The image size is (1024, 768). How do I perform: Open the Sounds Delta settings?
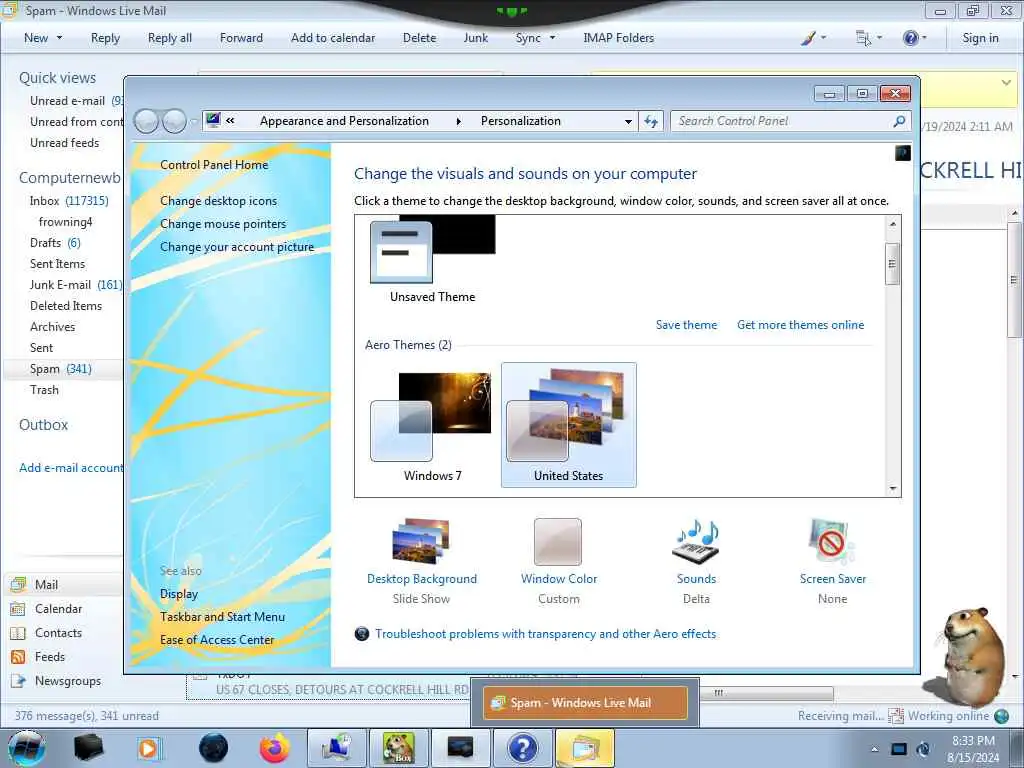[x=696, y=560]
